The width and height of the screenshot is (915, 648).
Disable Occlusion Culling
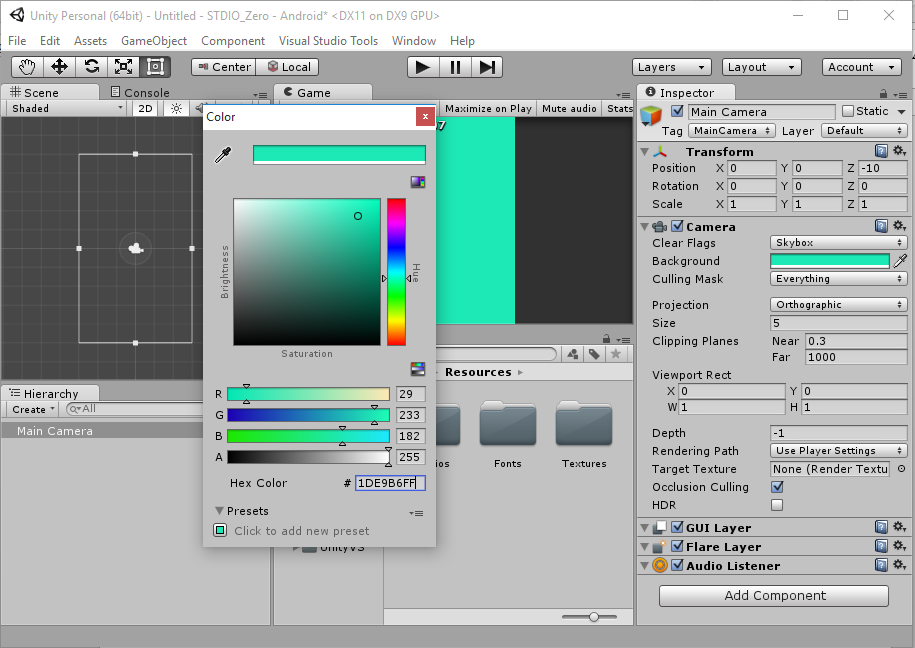pos(777,487)
